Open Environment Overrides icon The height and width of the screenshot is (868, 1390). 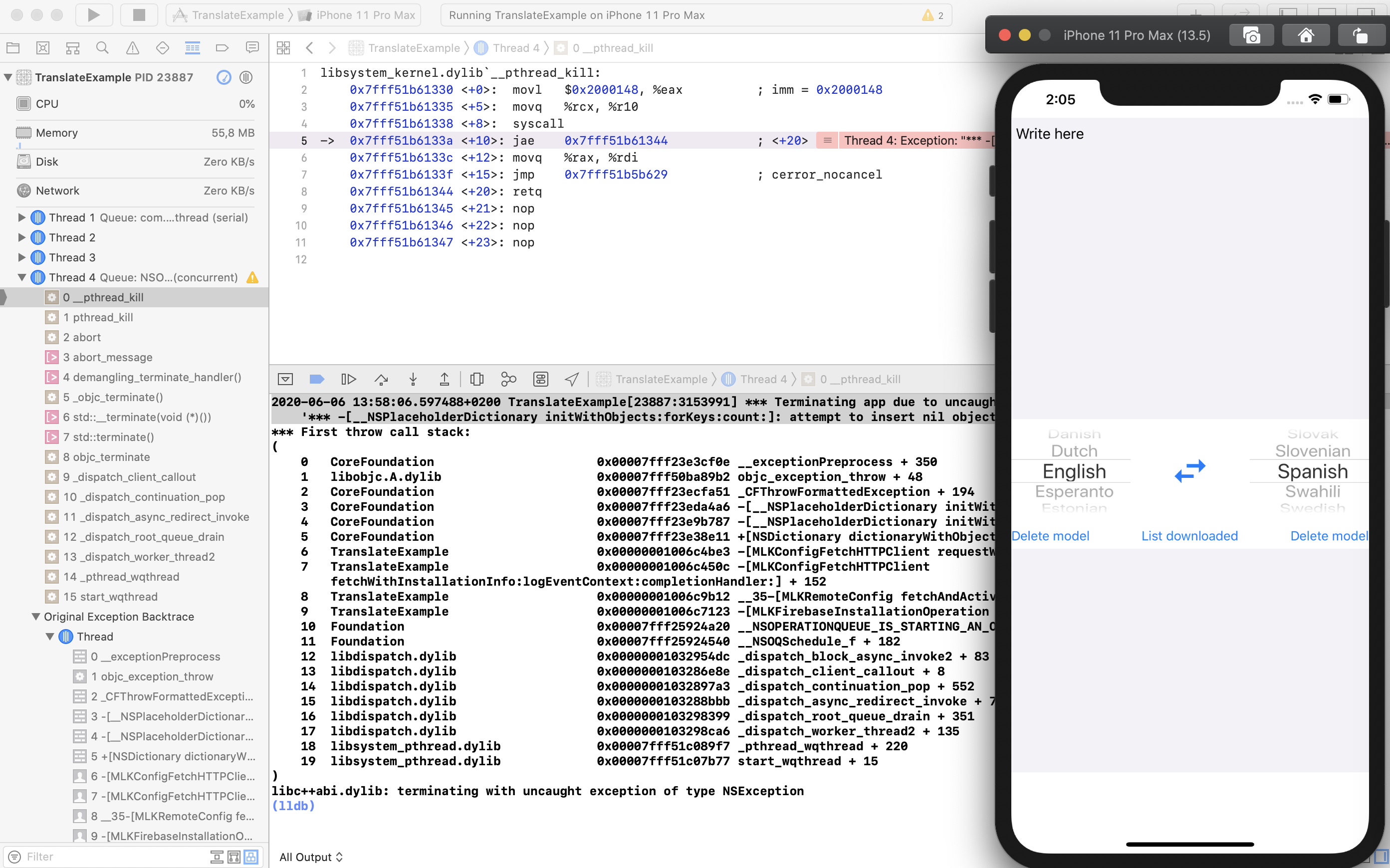(x=540, y=379)
